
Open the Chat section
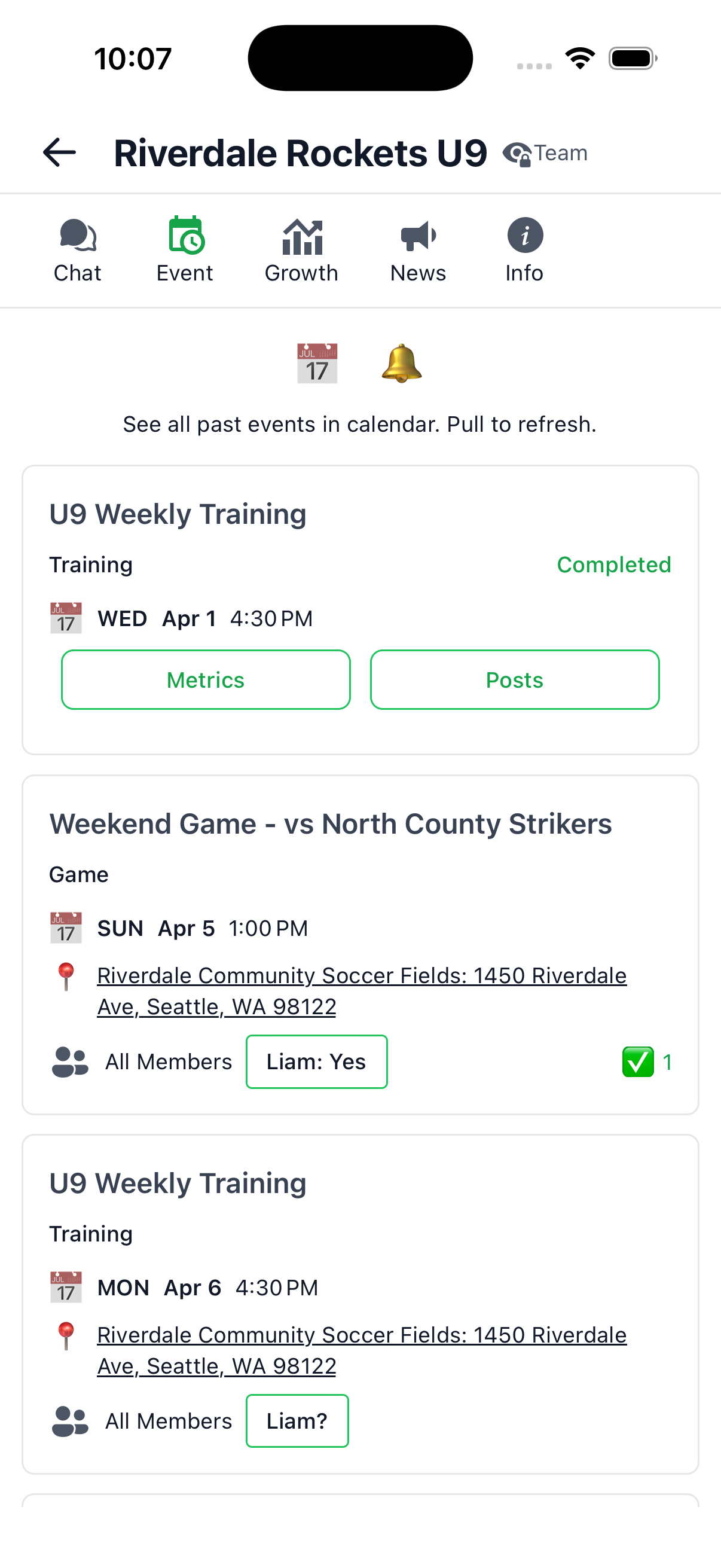(x=77, y=249)
